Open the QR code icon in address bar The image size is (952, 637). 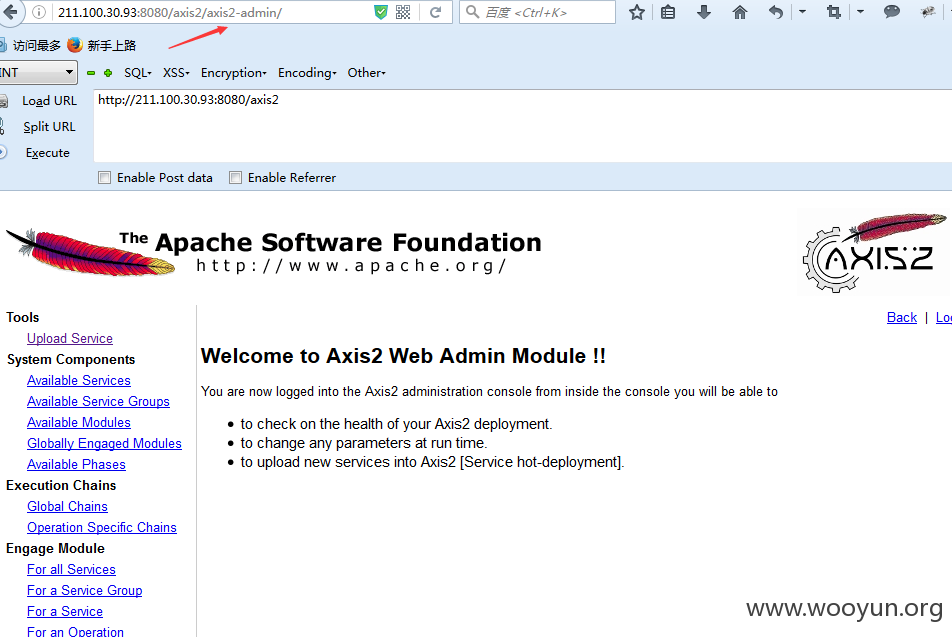click(x=403, y=12)
